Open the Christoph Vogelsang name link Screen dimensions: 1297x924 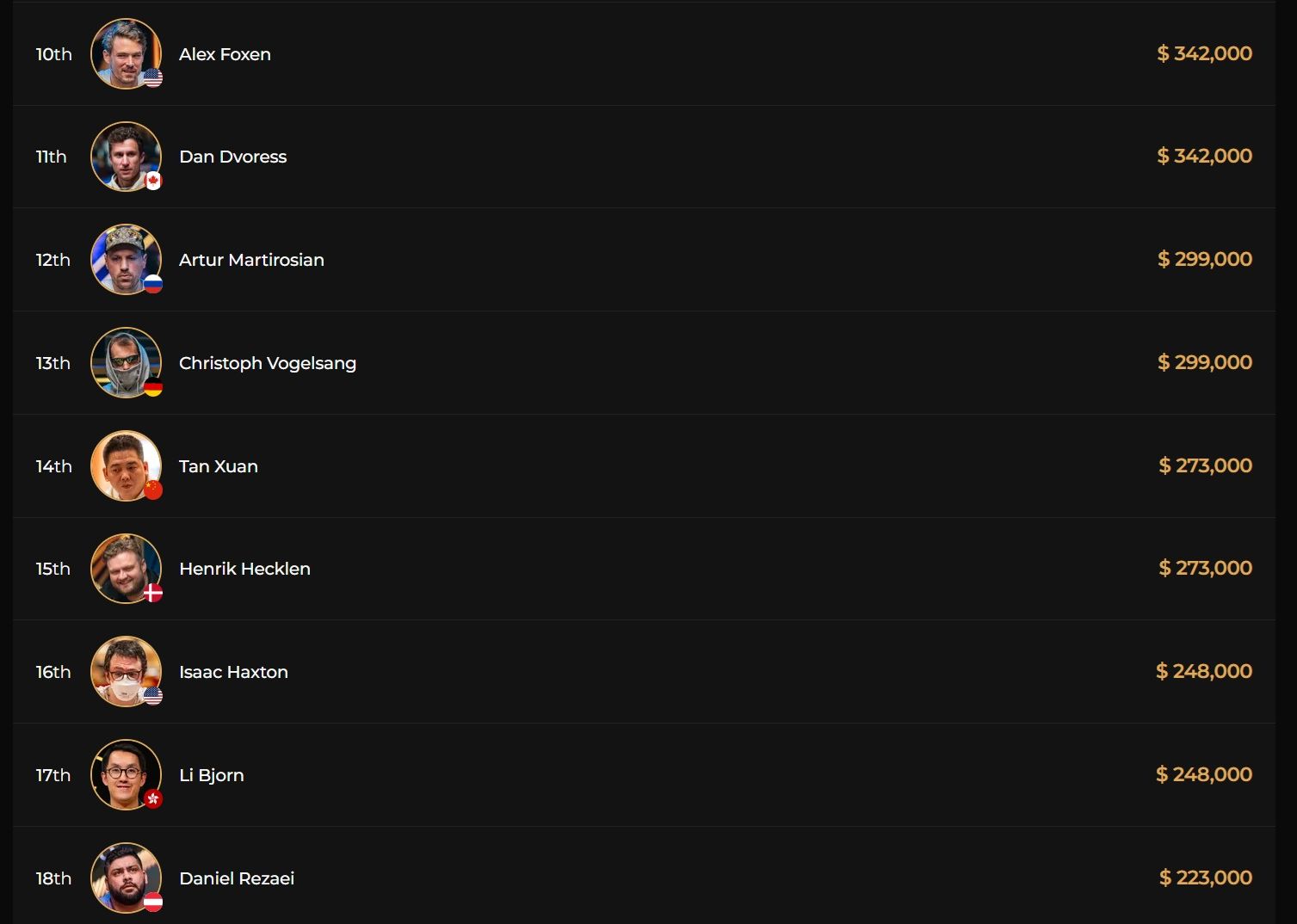click(268, 363)
